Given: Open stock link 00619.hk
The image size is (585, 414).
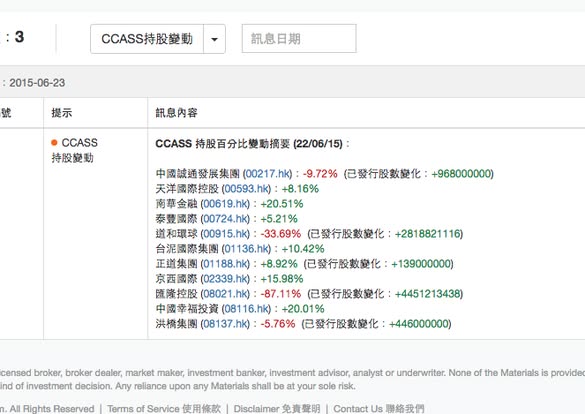Looking at the screenshot, I should [x=225, y=204].
